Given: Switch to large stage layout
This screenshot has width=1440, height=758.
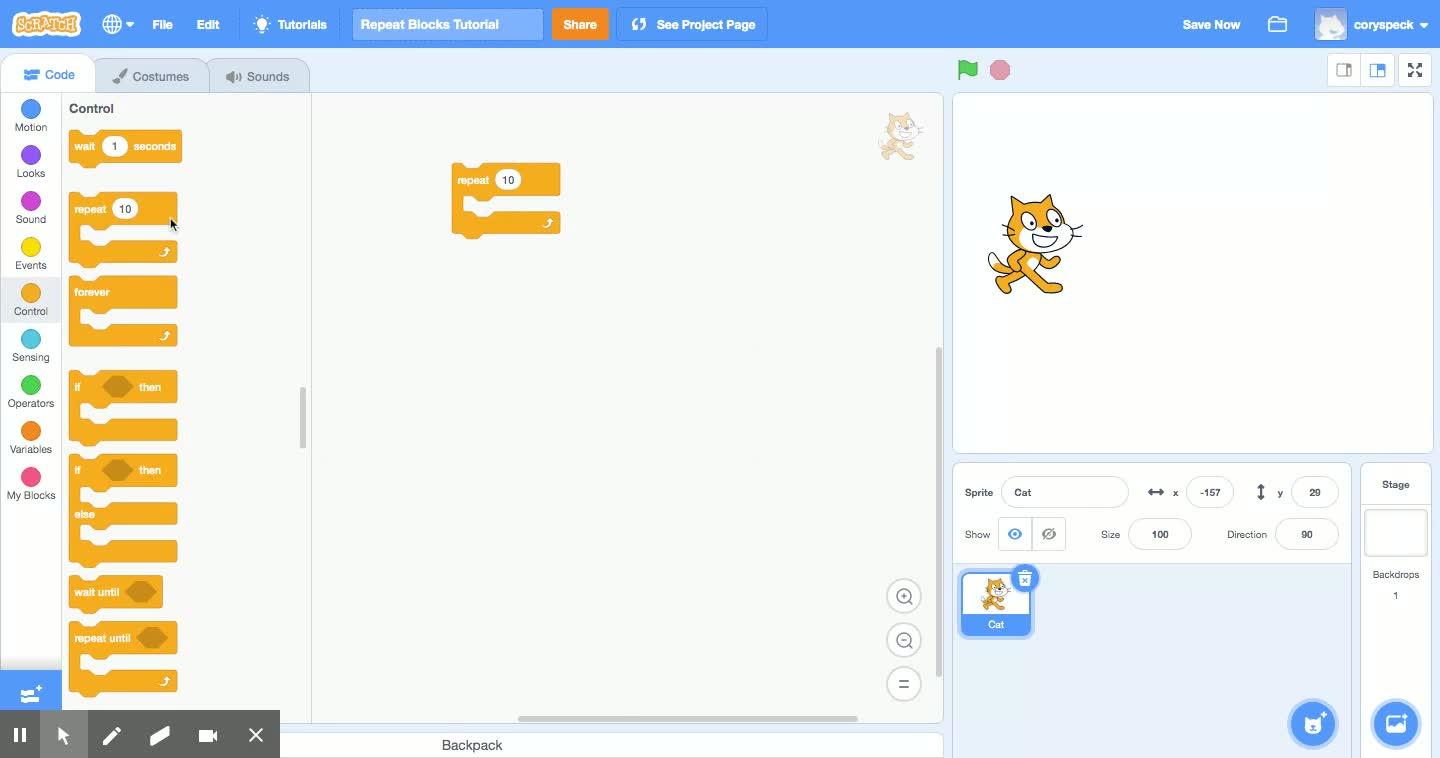Looking at the screenshot, I should [x=1377, y=70].
